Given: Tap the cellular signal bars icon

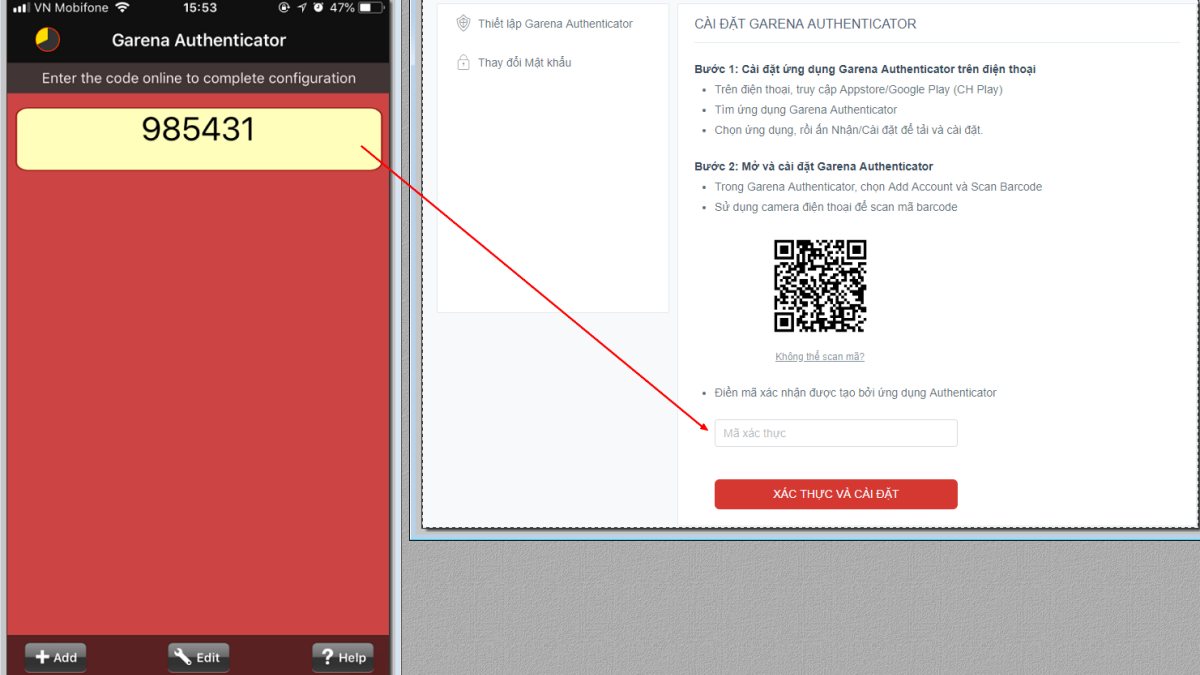Looking at the screenshot, I should pyautogui.click(x=19, y=8).
